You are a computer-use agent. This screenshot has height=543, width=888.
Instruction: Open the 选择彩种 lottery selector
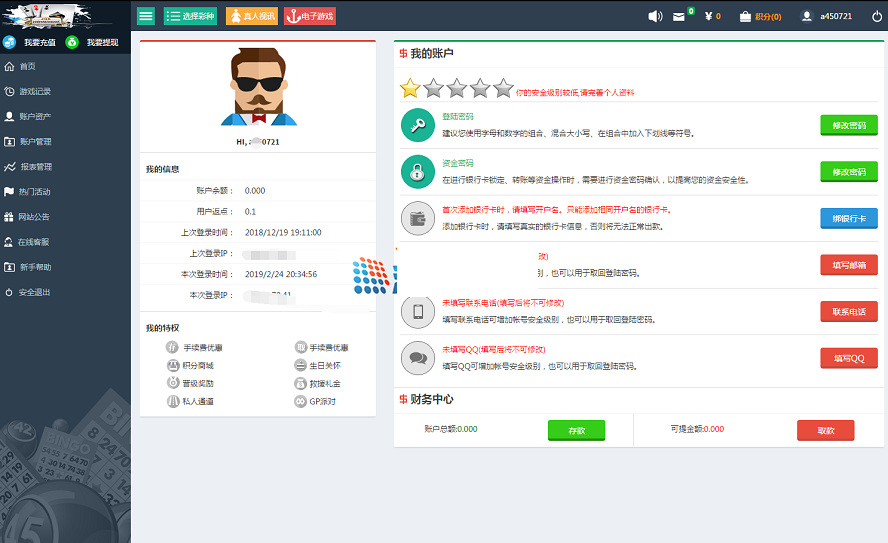pyautogui.click(x=190, y=16)
